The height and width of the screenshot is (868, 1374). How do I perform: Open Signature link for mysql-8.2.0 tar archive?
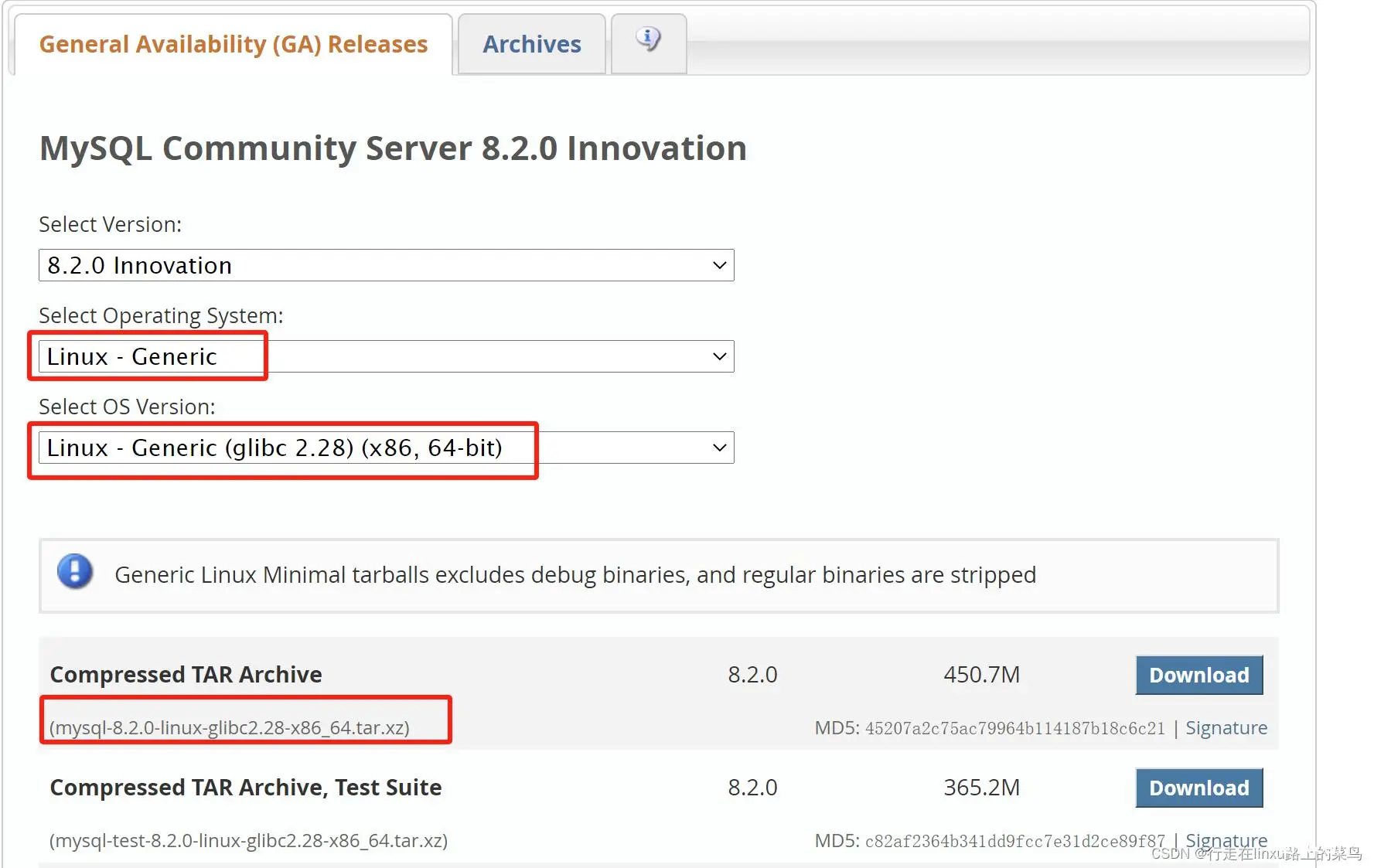[1226, 728]
